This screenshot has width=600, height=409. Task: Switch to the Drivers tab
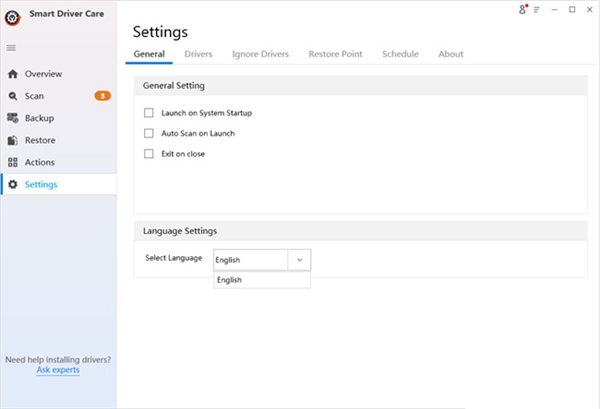[x=198, y=53]
